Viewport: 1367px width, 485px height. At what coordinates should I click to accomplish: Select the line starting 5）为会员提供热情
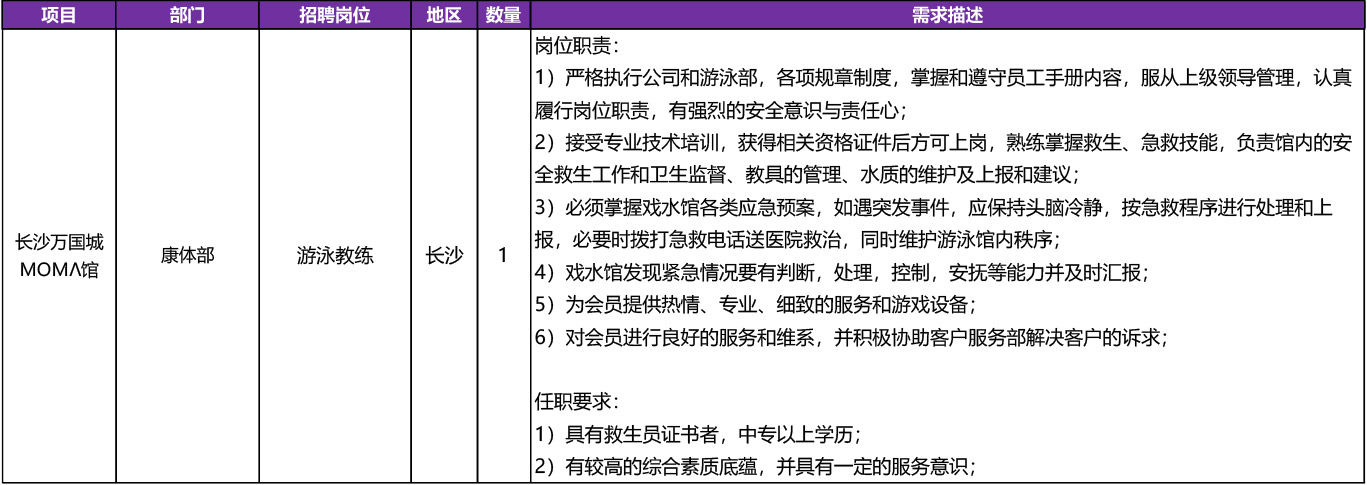pyautogui.click(x=755, y=305)
